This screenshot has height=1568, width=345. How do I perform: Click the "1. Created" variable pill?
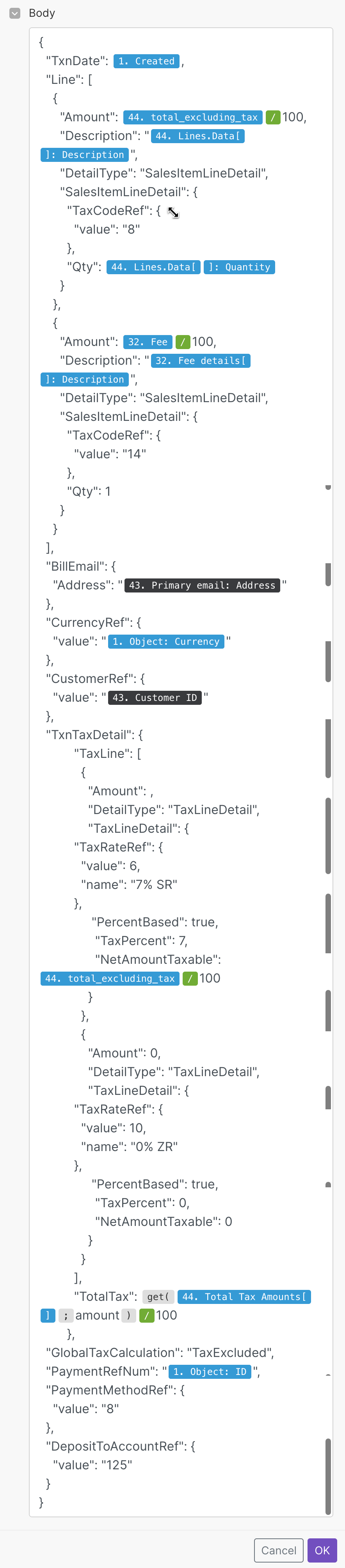[x=146, y=61]
